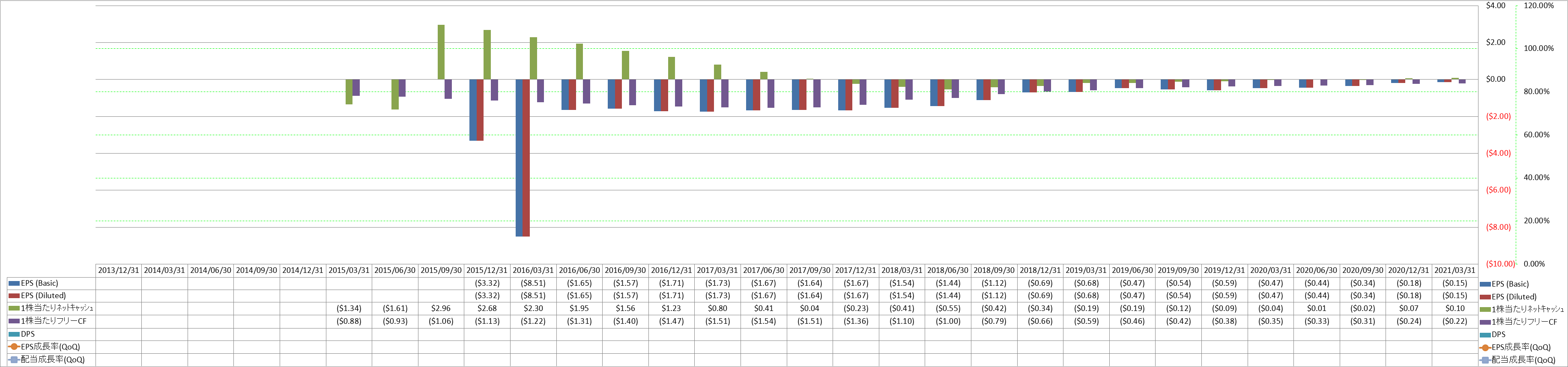Click the blue EPS (Basic) swatch in the right legend
Image resolution: width=1568 pixels, height=367 pixels.
point(1485,284)
